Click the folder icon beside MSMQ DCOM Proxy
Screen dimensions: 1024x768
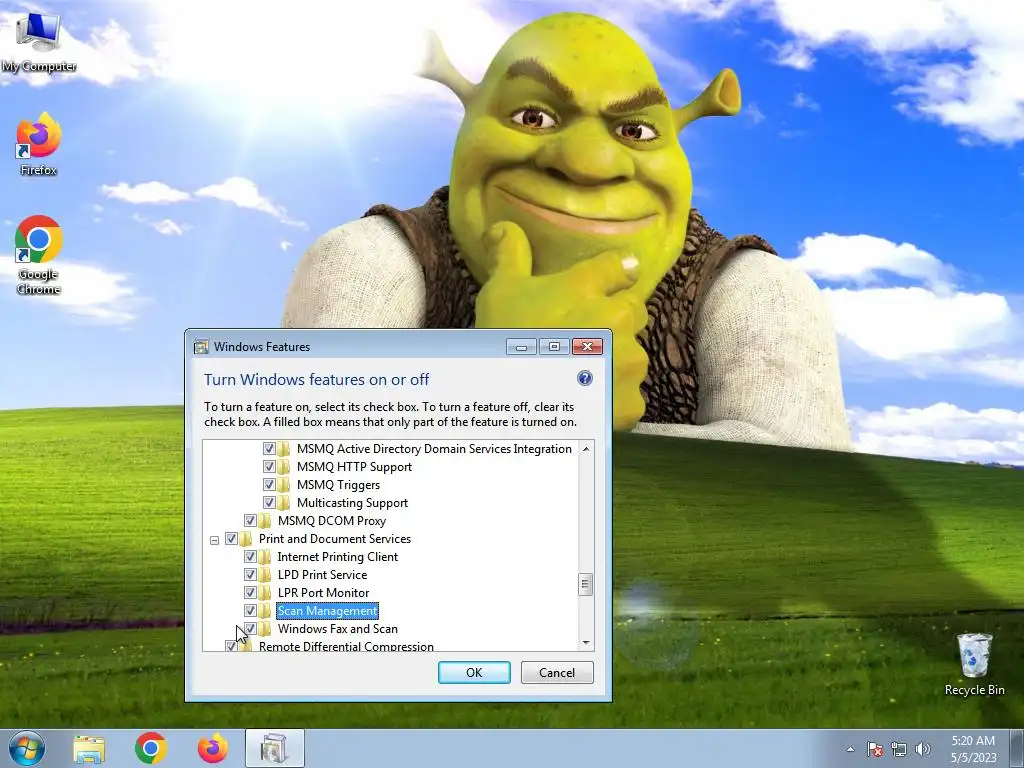265,520
